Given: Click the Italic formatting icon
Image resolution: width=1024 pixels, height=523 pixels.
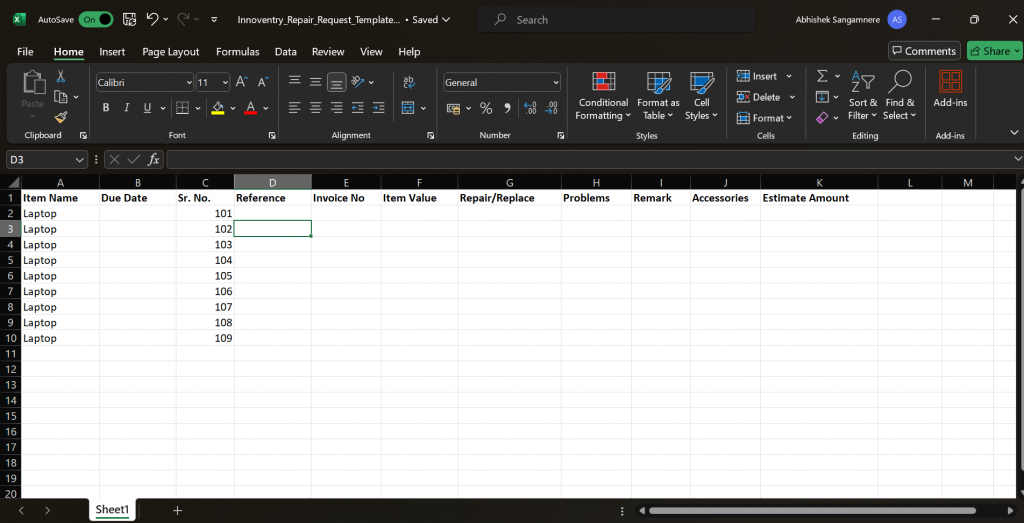Looking at the screenshot, I should tap(127, 108).
